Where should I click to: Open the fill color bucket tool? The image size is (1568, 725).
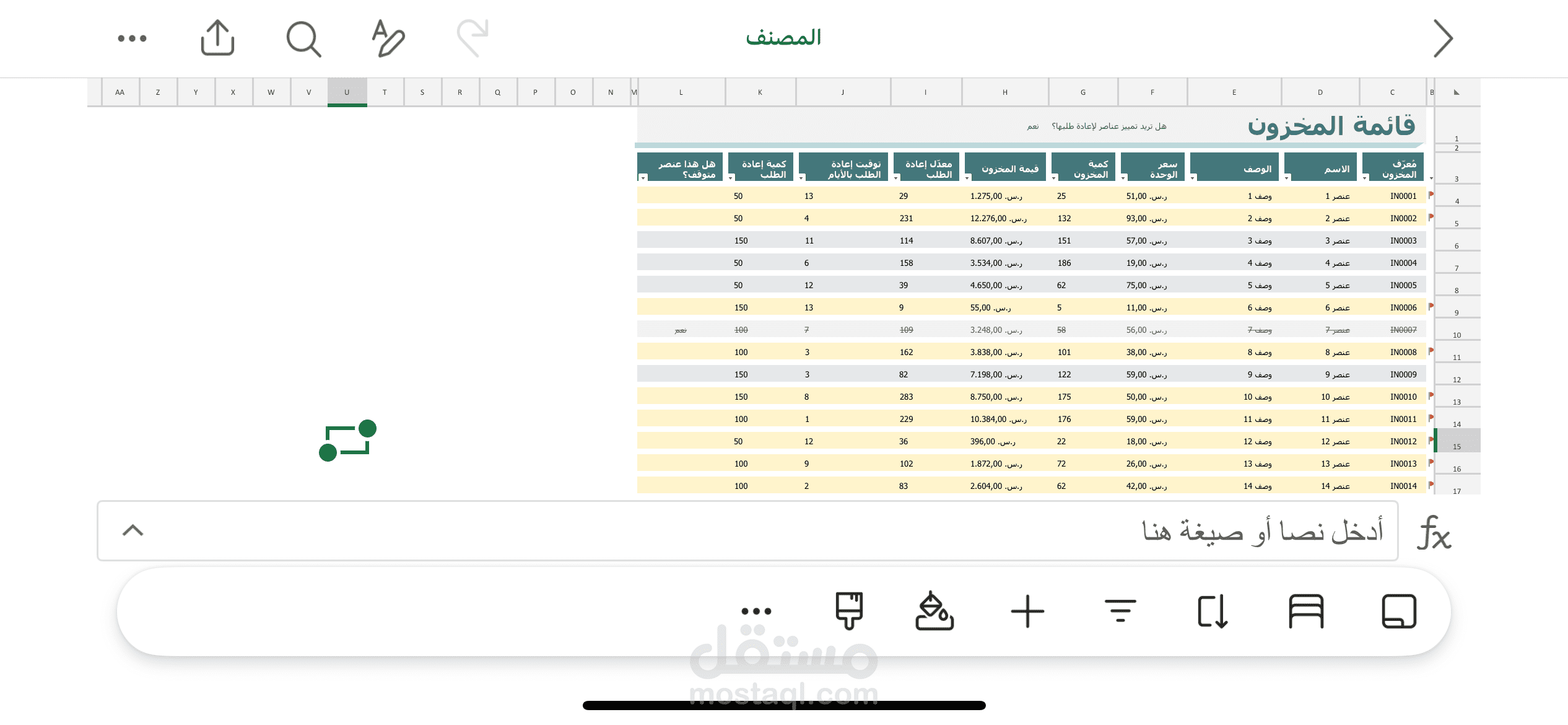pos(935,611)
